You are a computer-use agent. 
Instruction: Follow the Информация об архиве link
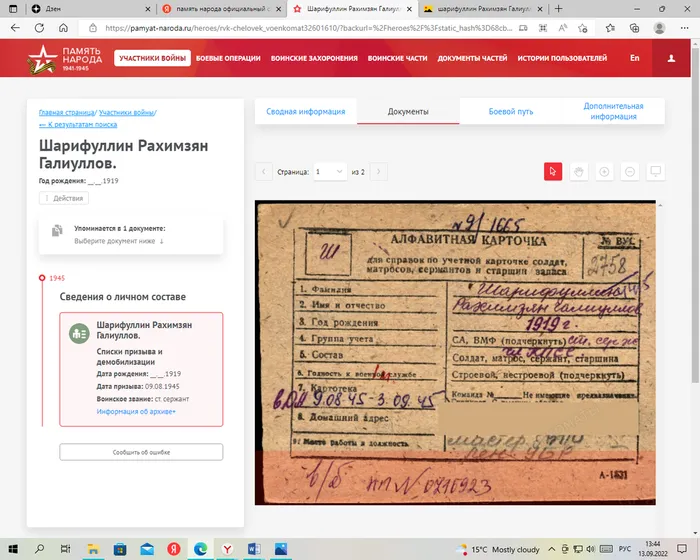pos(136,411)
